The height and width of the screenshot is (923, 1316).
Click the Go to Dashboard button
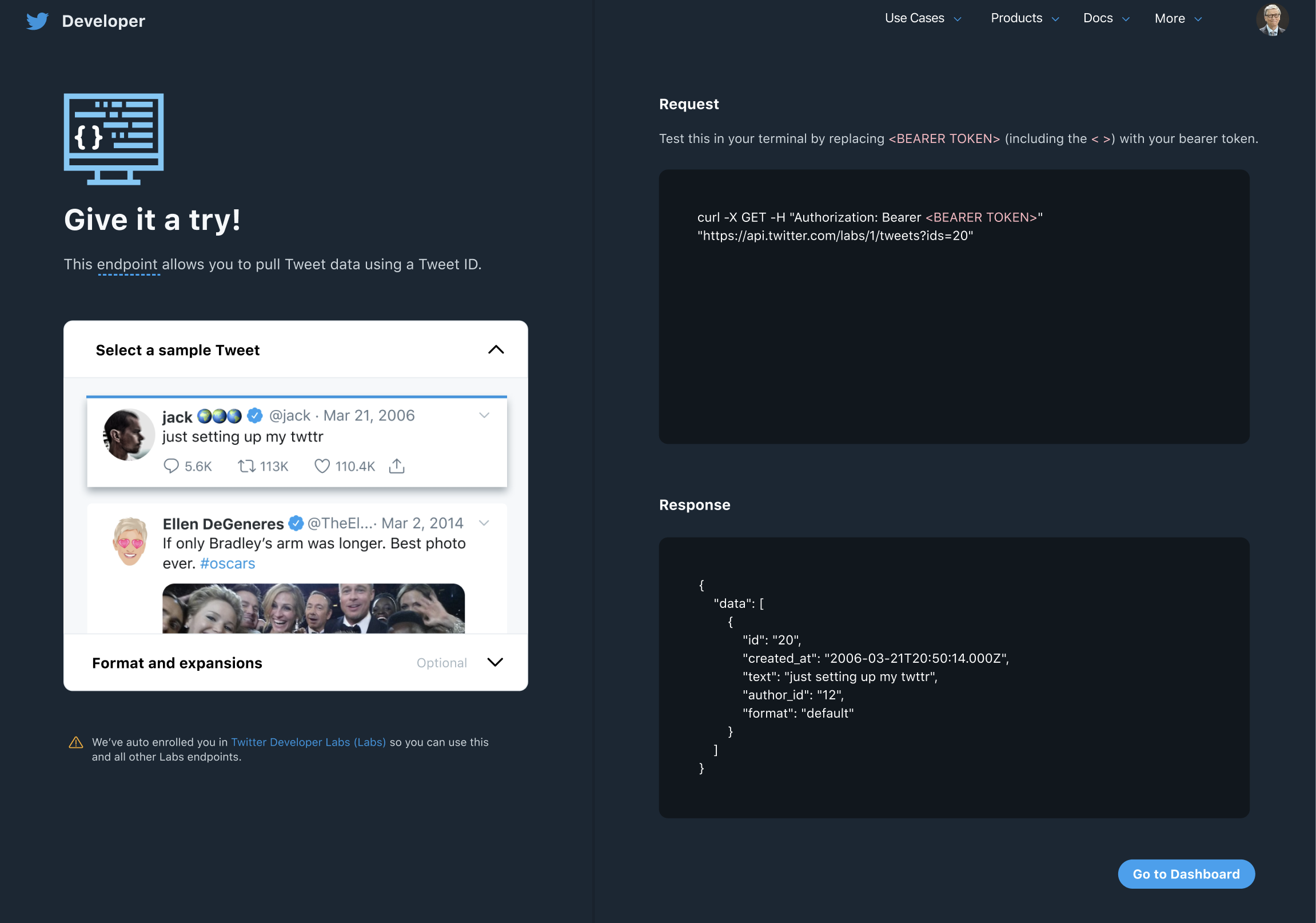(x=1186, y=874)
